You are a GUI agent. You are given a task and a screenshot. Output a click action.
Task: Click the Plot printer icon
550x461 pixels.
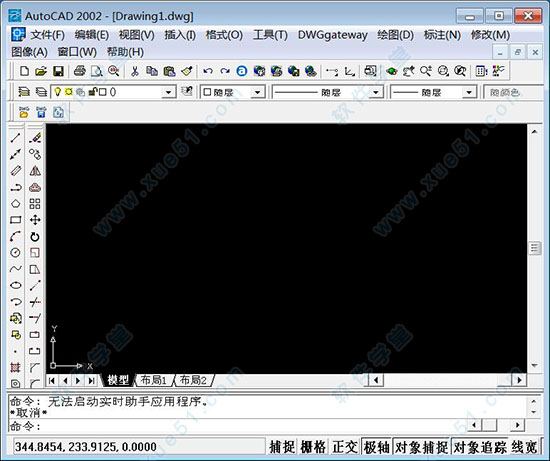[x=80, y=71]
